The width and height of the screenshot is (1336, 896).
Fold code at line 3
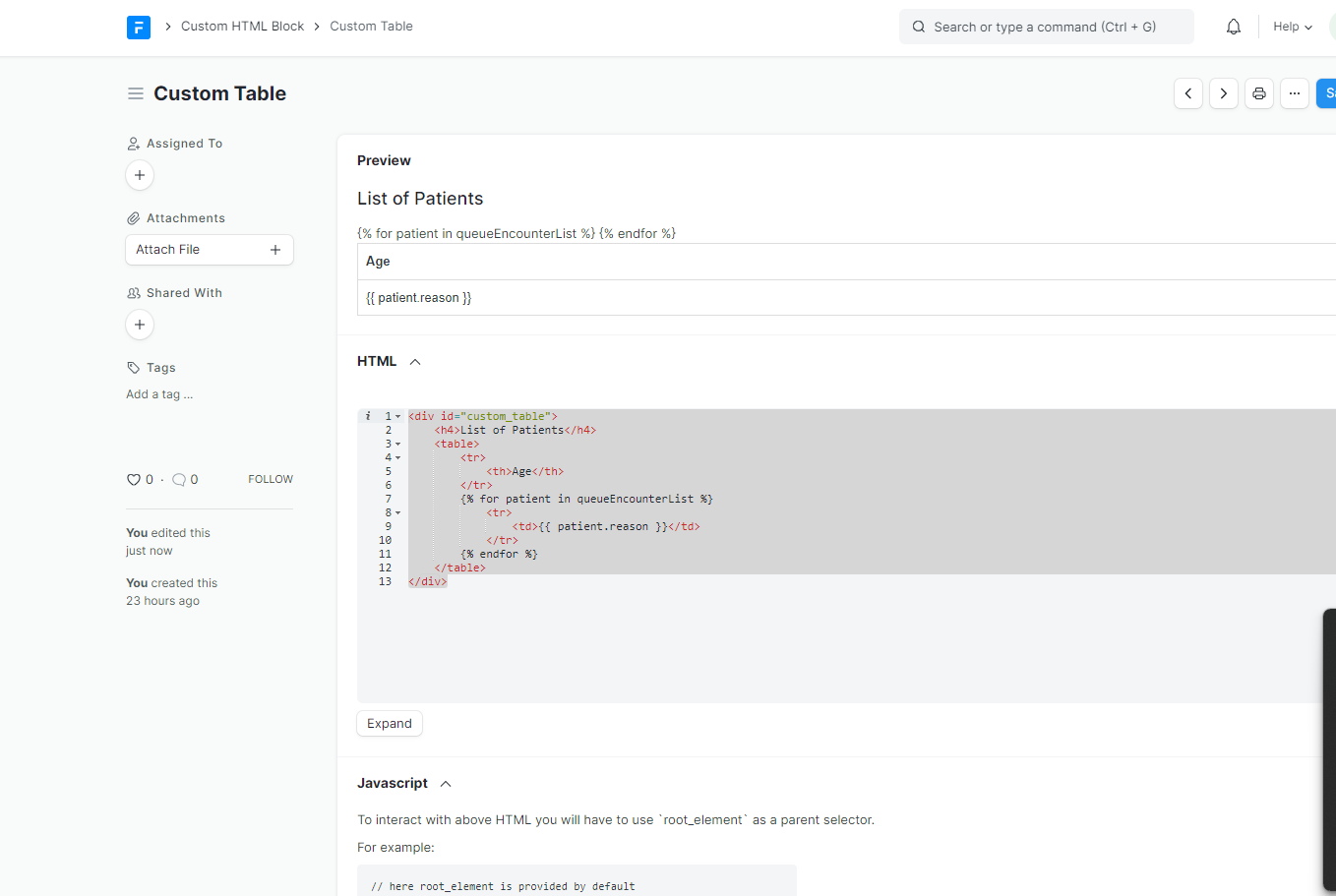pyautogui.click(x=398, y=445)
